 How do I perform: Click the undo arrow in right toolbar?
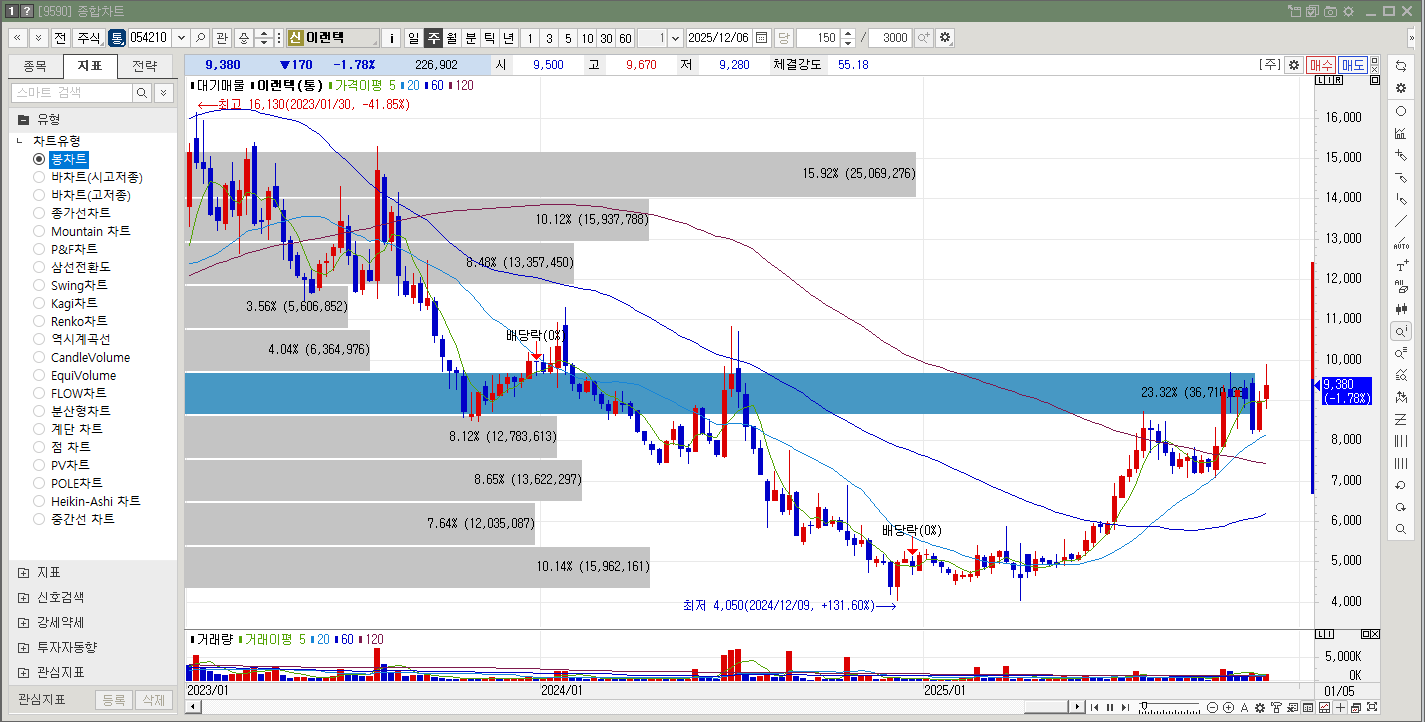click(1401, 485)
